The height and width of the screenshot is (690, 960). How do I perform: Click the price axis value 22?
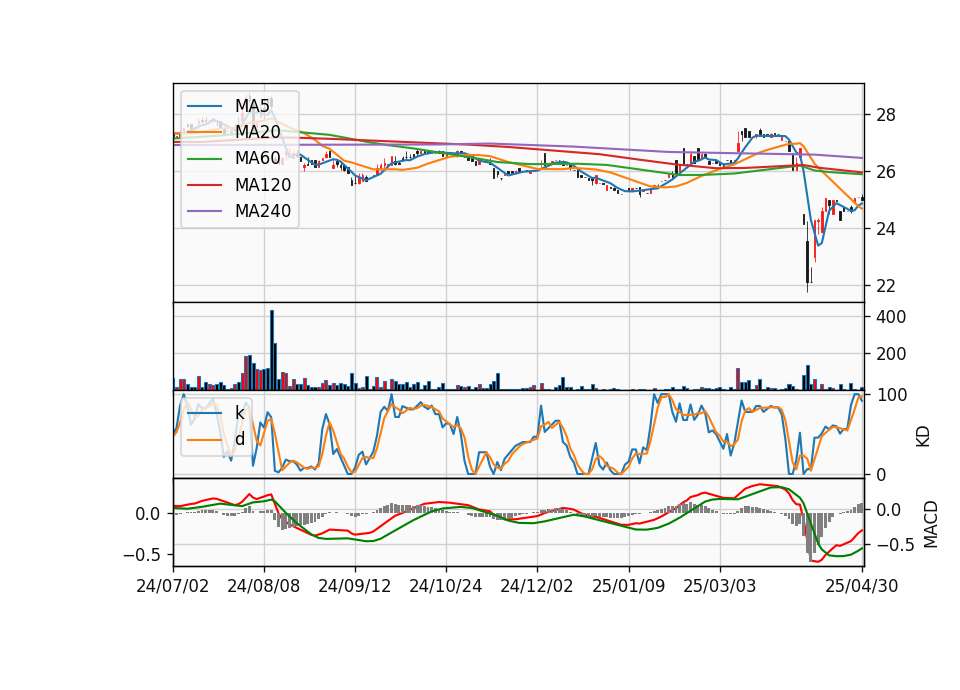(x=885, y=285)
